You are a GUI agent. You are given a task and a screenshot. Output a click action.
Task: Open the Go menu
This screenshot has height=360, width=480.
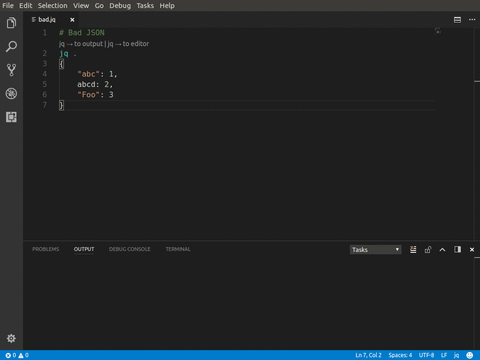[x=99, y=6]
